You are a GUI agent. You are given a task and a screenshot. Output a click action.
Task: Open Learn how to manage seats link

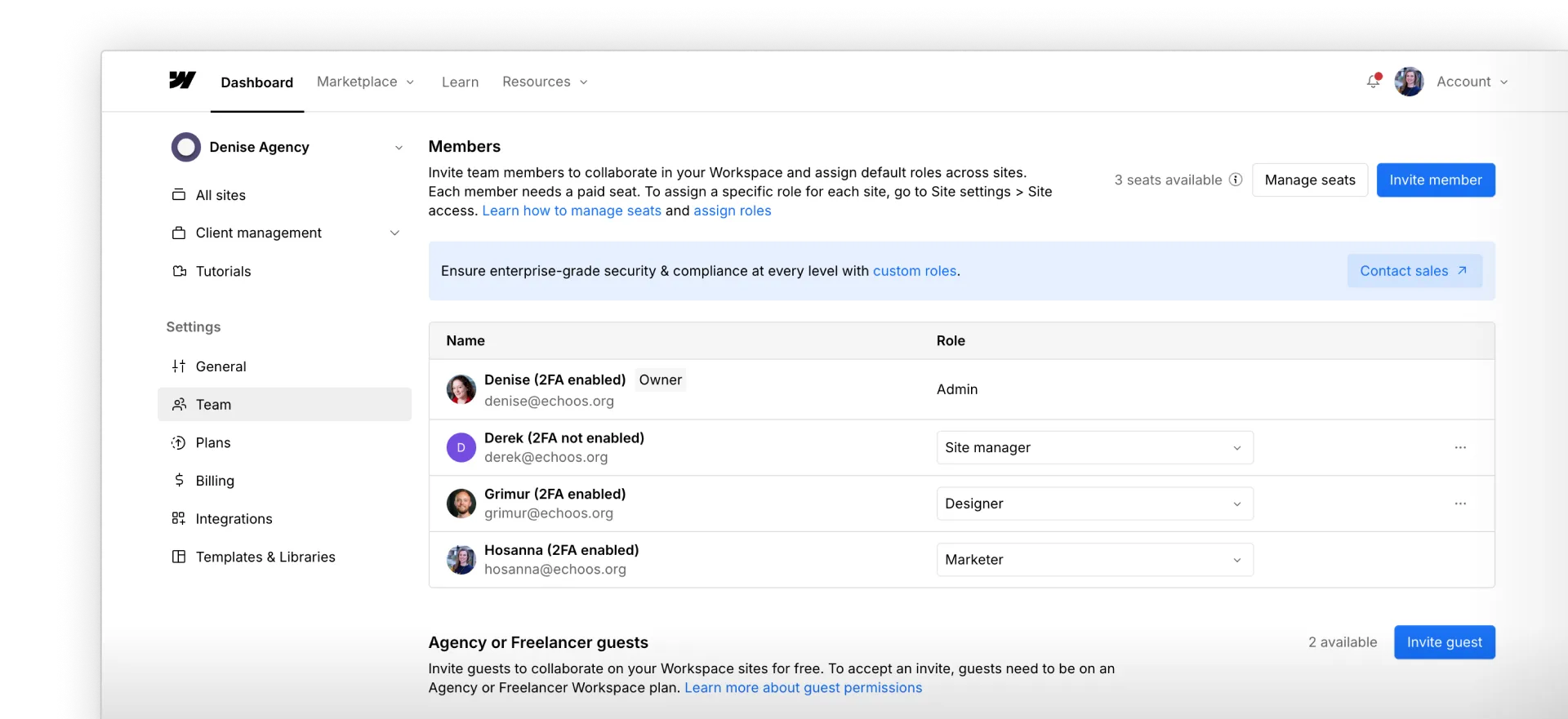[572, 211]
